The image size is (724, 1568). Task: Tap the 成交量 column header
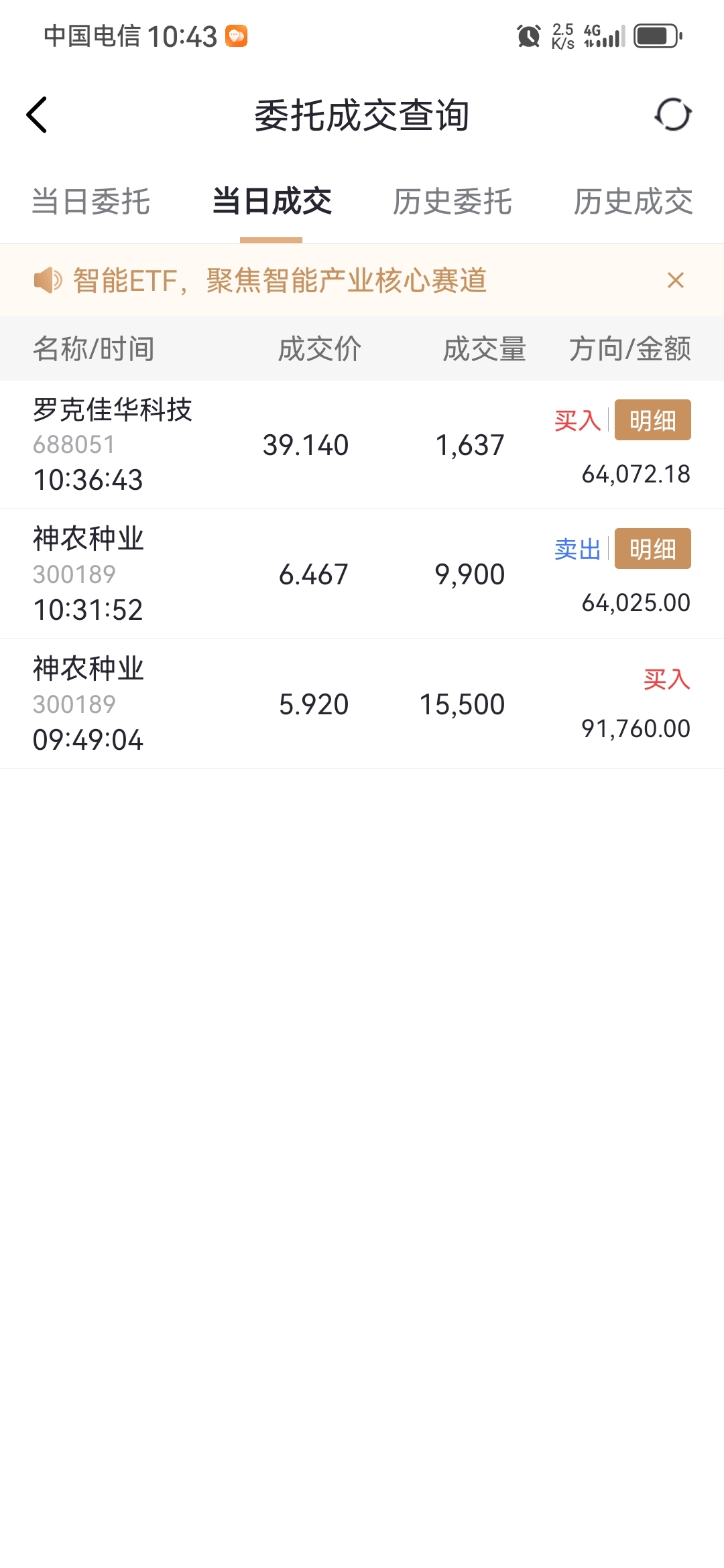tap(485, 349)
